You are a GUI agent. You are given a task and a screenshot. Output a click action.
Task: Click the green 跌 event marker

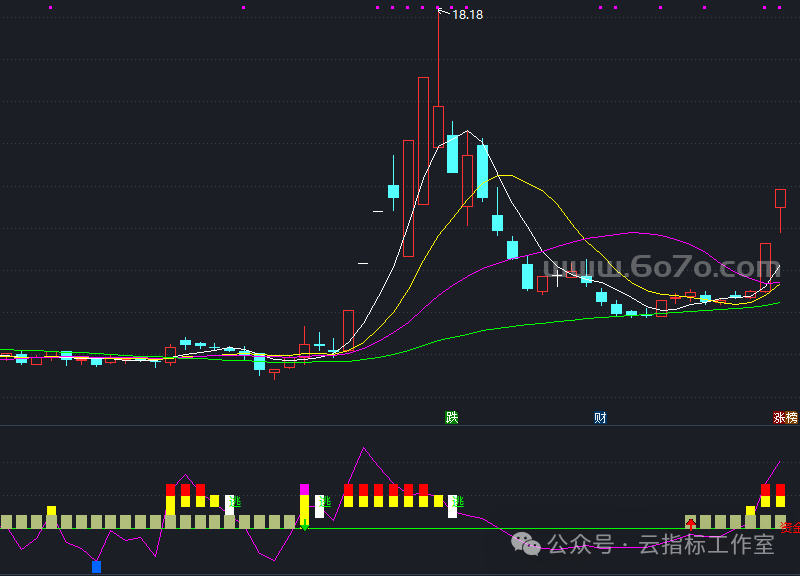[452, 417]
